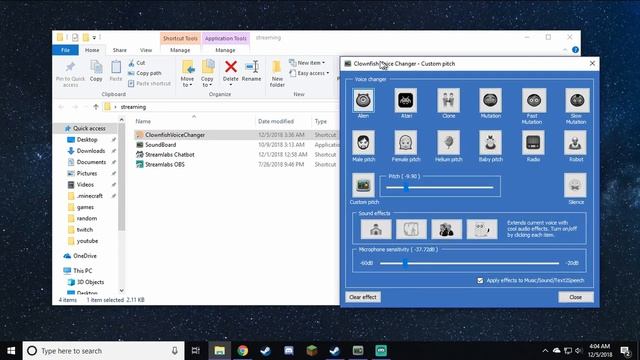Open the Easy access dropdown

point(309,73)
